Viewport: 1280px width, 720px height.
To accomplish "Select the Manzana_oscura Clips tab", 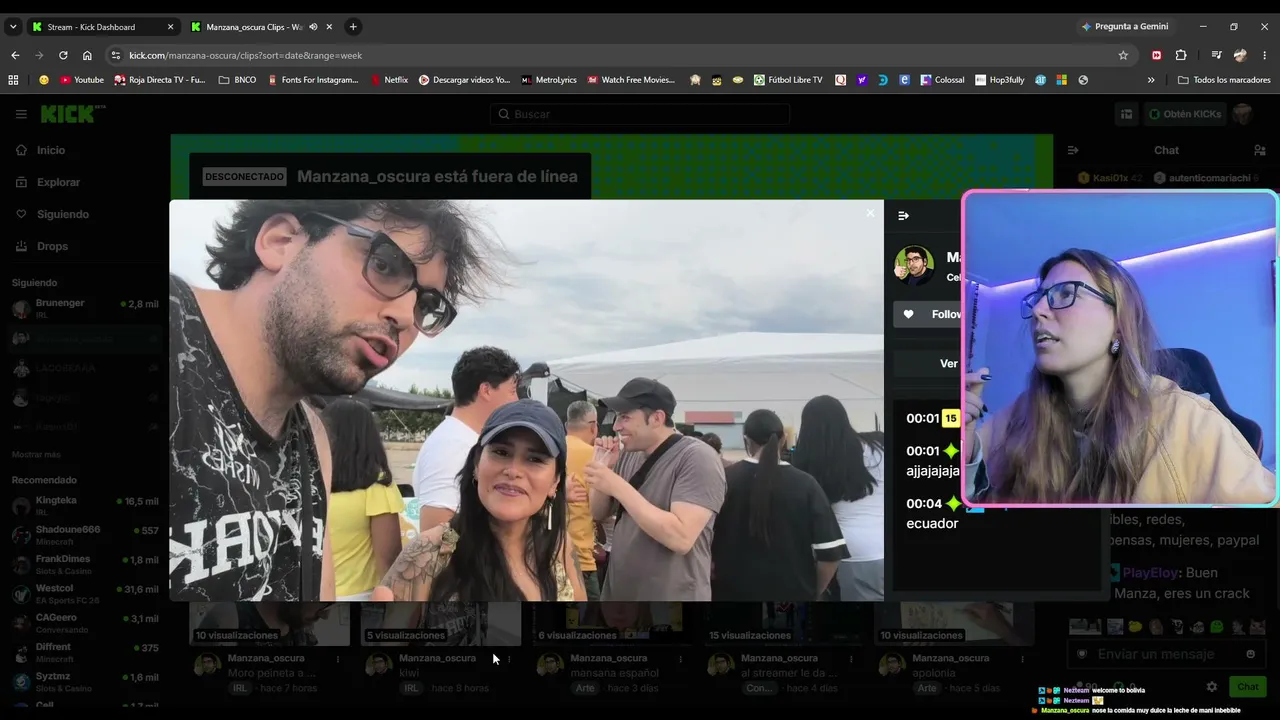I will click(255, 27).
